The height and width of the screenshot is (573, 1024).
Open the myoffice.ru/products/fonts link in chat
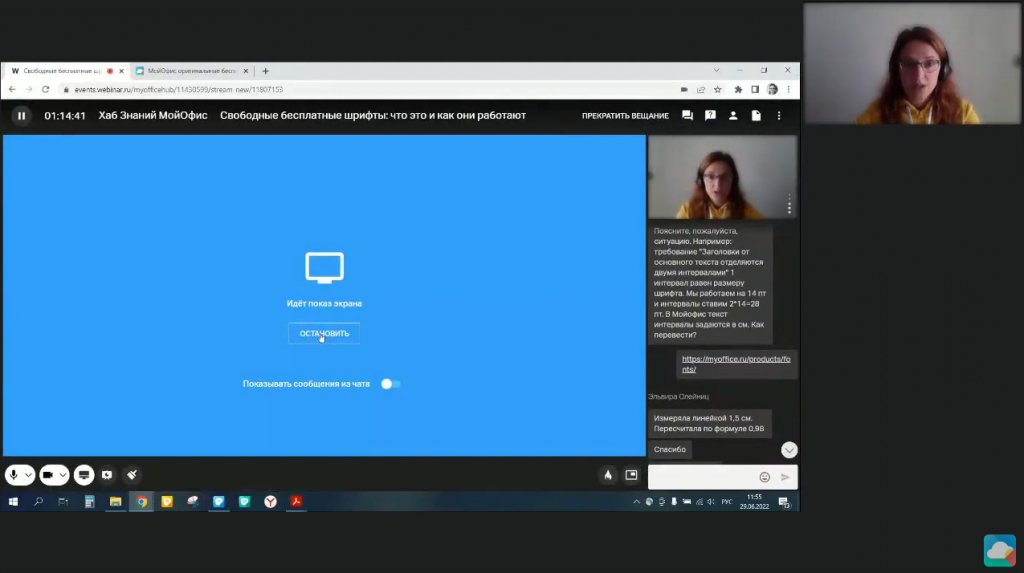736,364
